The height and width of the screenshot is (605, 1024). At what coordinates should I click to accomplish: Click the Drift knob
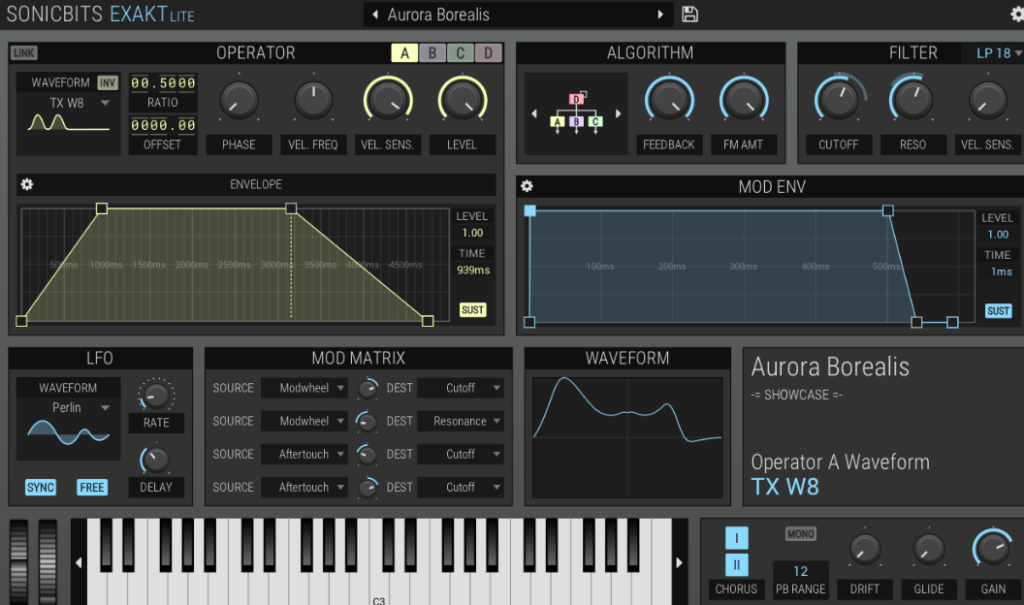pyautogui.click(x=865, y=549)
